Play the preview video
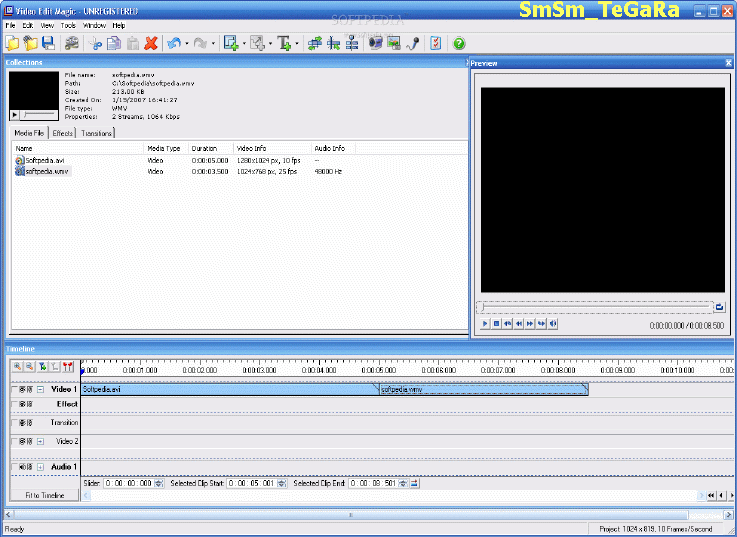737x537 pixels. point(485,324)
